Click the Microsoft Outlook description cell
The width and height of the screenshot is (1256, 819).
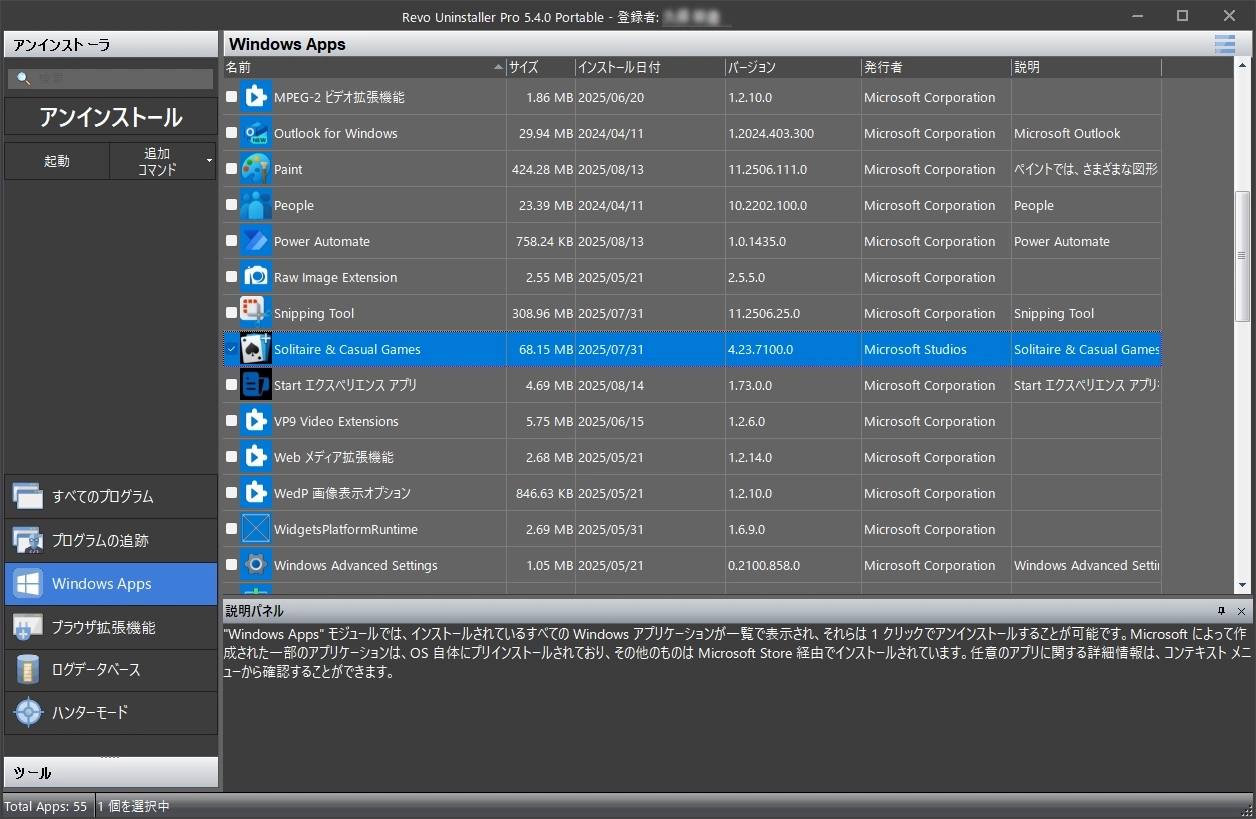[1067, 133]
